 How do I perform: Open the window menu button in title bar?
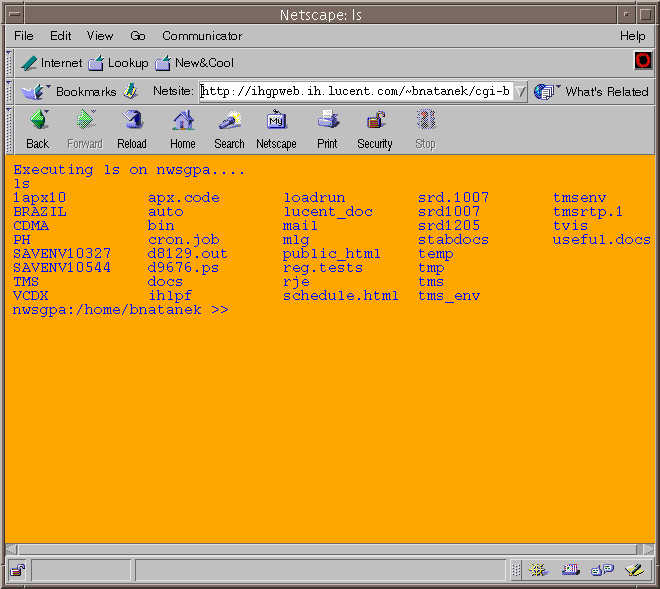(15, 14)
